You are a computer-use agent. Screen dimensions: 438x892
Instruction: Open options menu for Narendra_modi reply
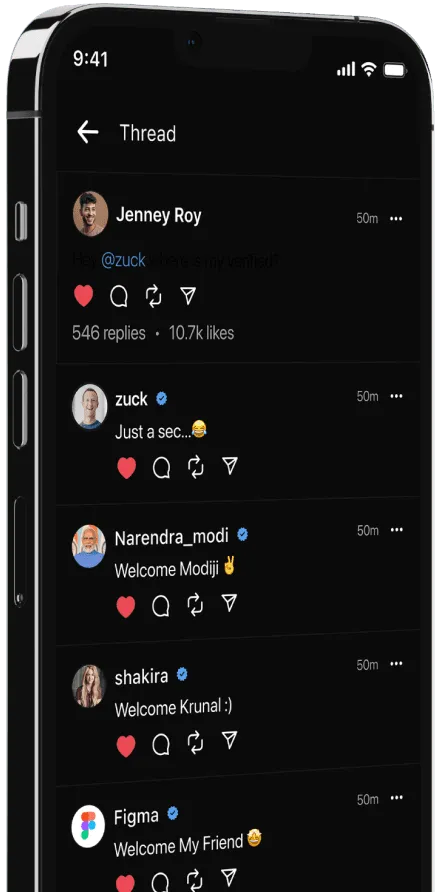coord(396,530)
